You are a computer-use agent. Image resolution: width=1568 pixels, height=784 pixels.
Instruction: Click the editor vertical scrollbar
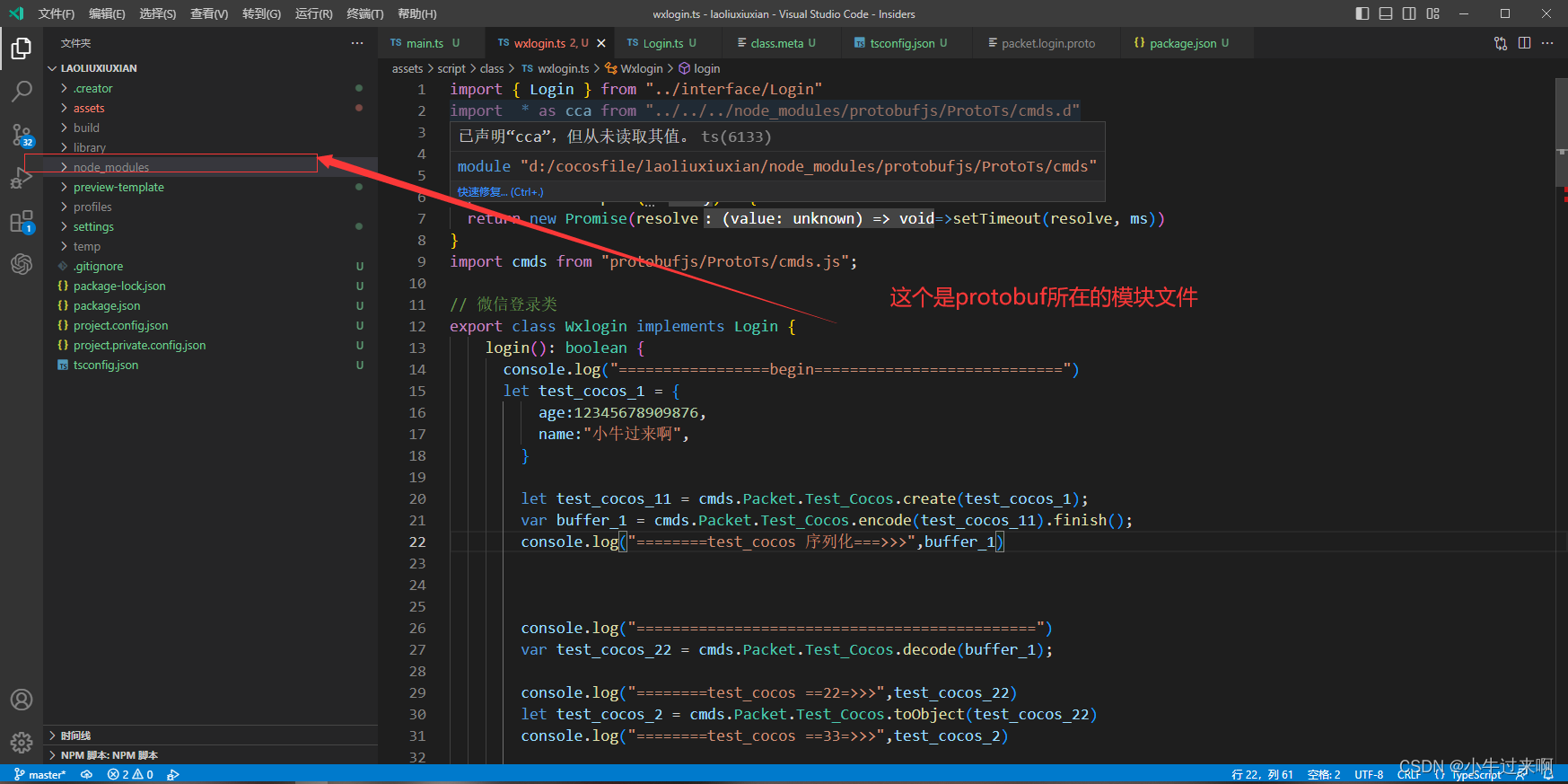[x=1561, y=132]
